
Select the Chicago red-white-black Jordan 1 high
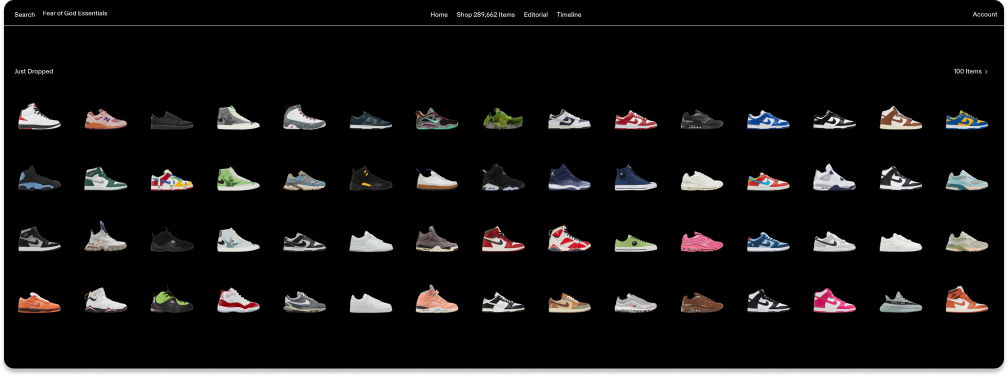[503, 239]
